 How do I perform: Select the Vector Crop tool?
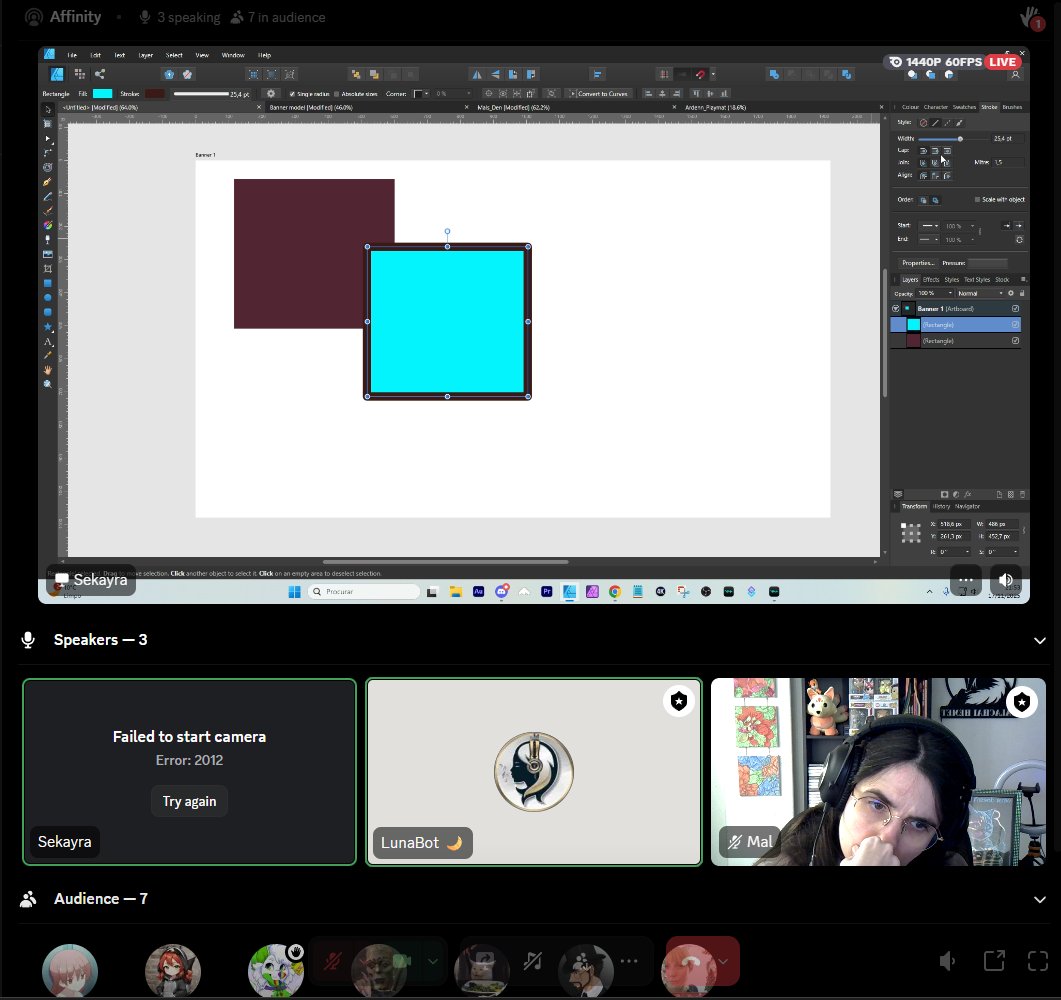coord(47,269)
